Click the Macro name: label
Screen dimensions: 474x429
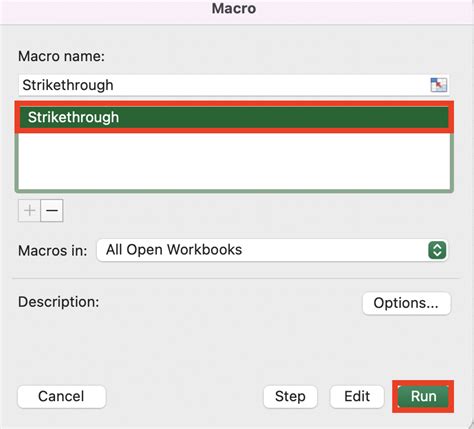[x=61, y=56]
